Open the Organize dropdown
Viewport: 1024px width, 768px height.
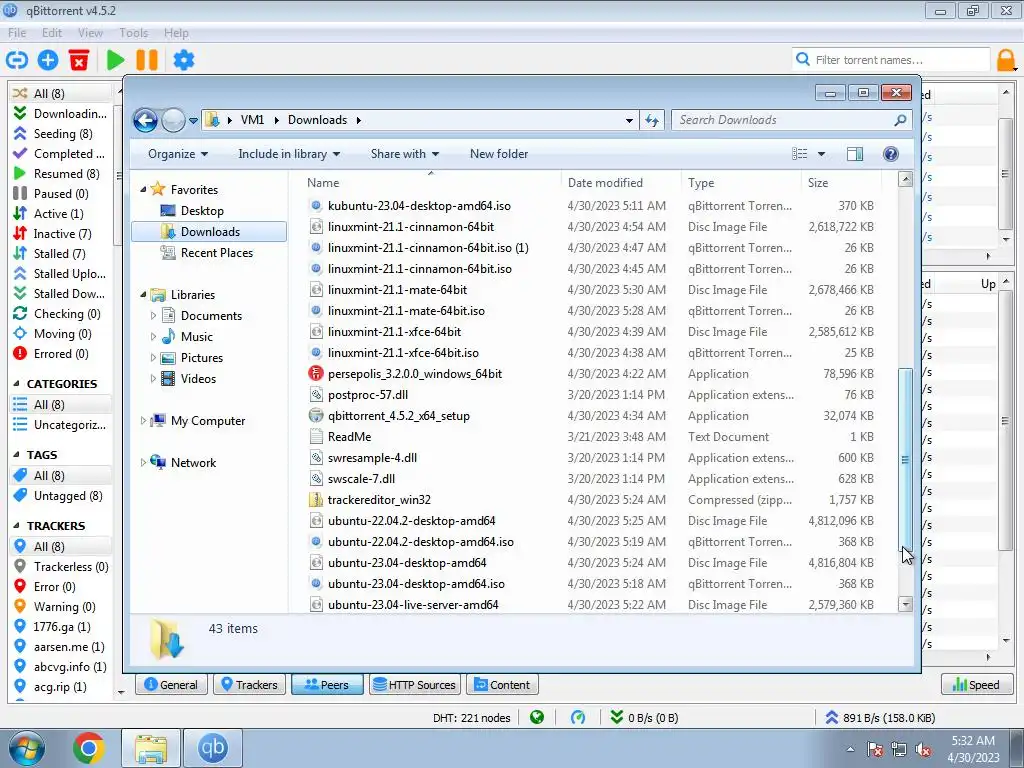tap(178, 154)
